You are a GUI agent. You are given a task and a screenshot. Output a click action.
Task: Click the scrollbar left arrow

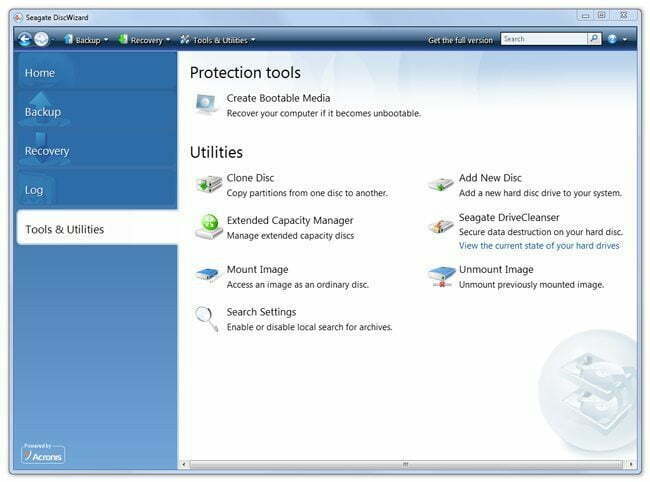click(184, 465)
